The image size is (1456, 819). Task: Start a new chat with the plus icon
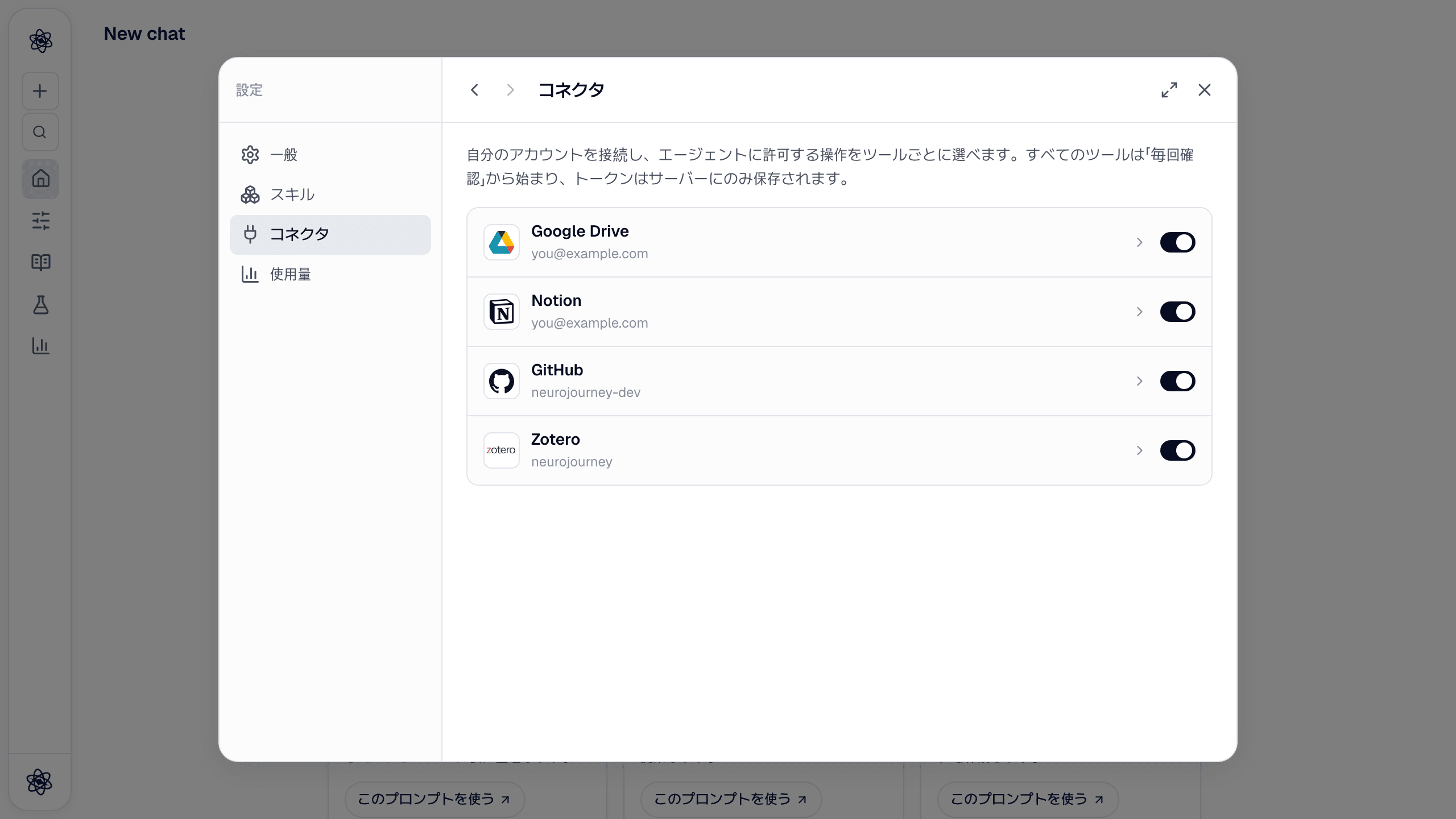pyautogui.click(x=40, y=91)
